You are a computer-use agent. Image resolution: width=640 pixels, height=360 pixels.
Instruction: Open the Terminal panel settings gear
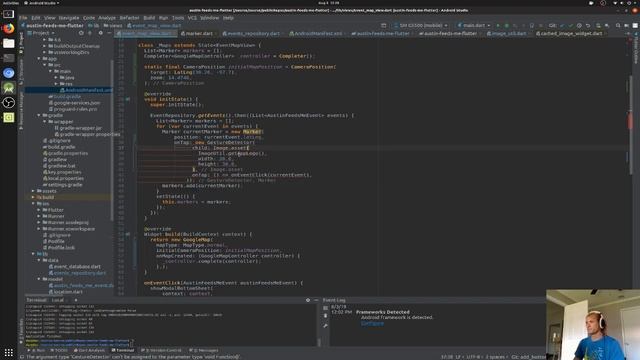[x=308, y=300]
